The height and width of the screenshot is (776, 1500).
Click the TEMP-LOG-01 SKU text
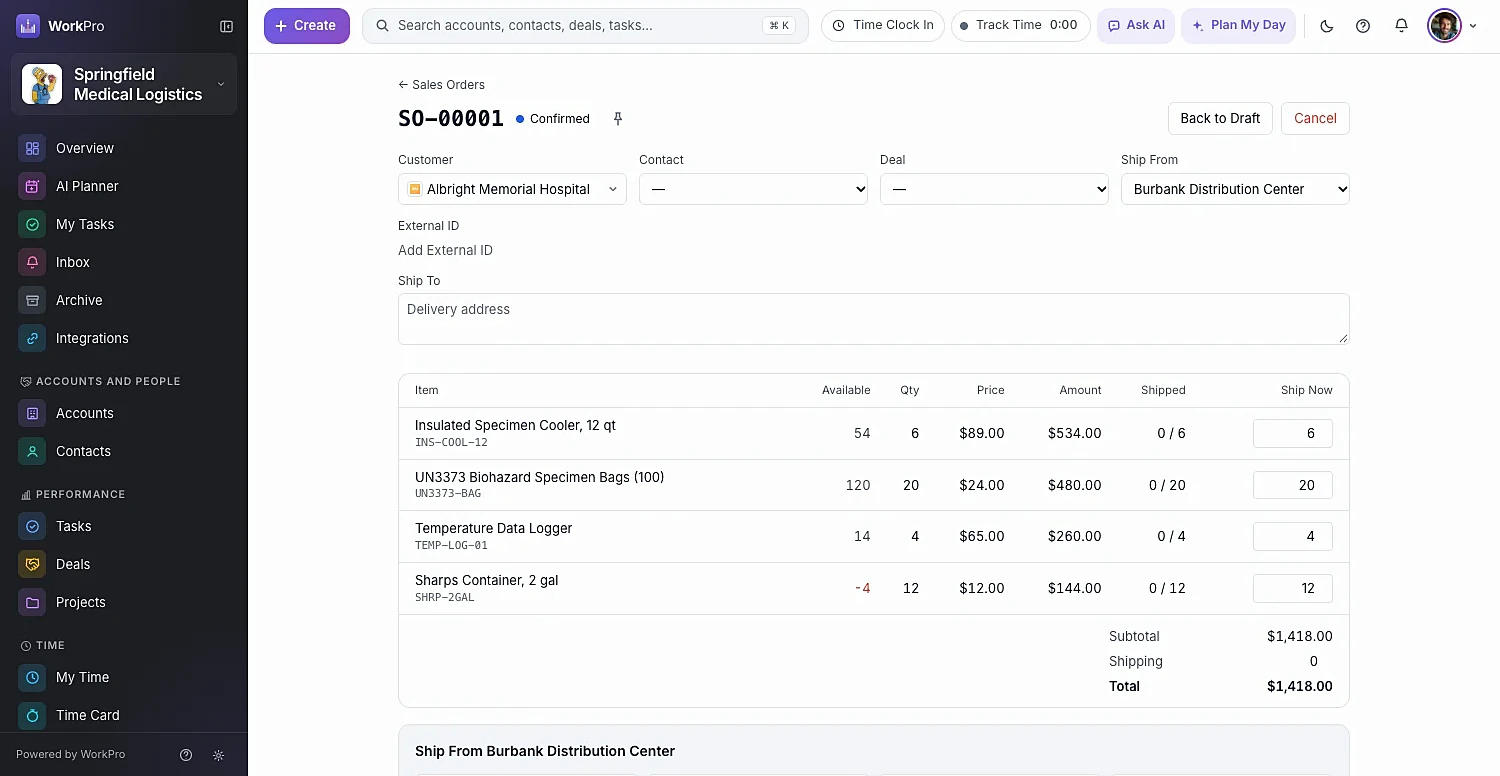point(451,546)
